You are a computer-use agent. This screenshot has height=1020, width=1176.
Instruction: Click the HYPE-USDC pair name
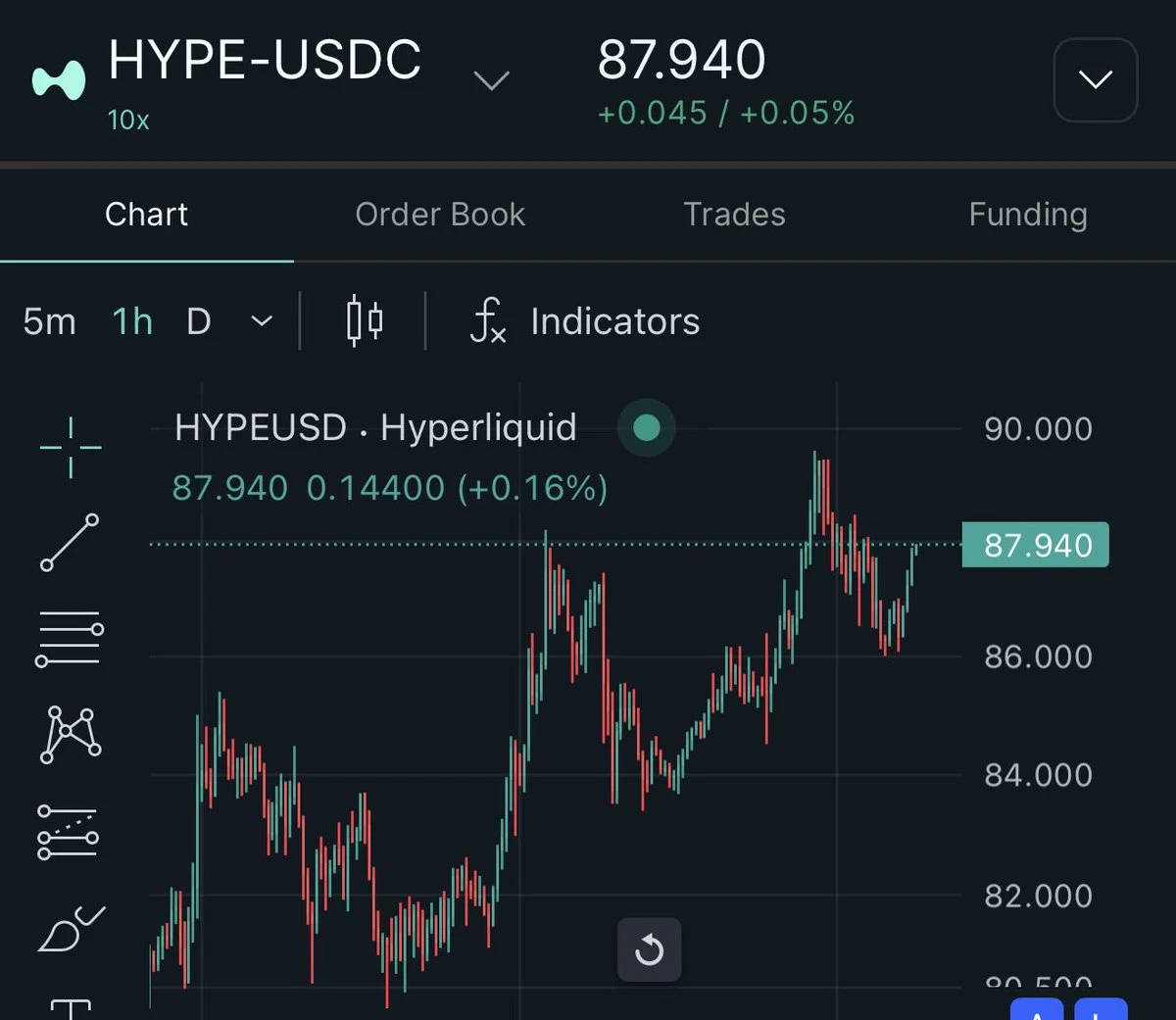pyautogui.click(x=265, y=60)
